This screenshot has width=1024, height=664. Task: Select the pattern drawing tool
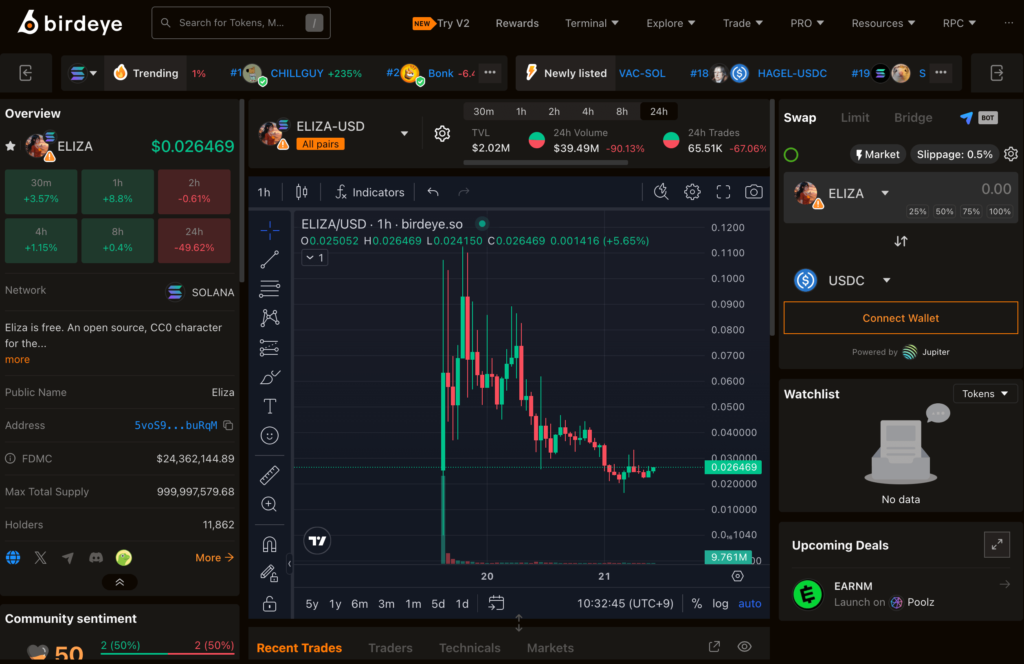270,318
